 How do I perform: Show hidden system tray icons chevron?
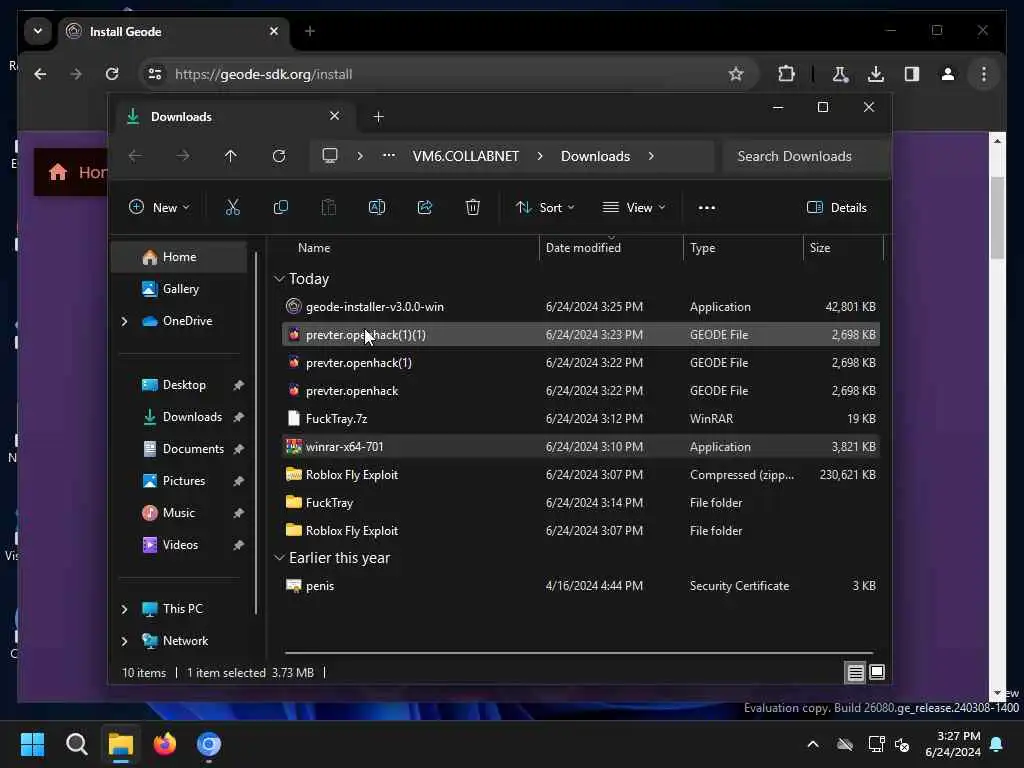pyautogui.click(x=813, y=744)
